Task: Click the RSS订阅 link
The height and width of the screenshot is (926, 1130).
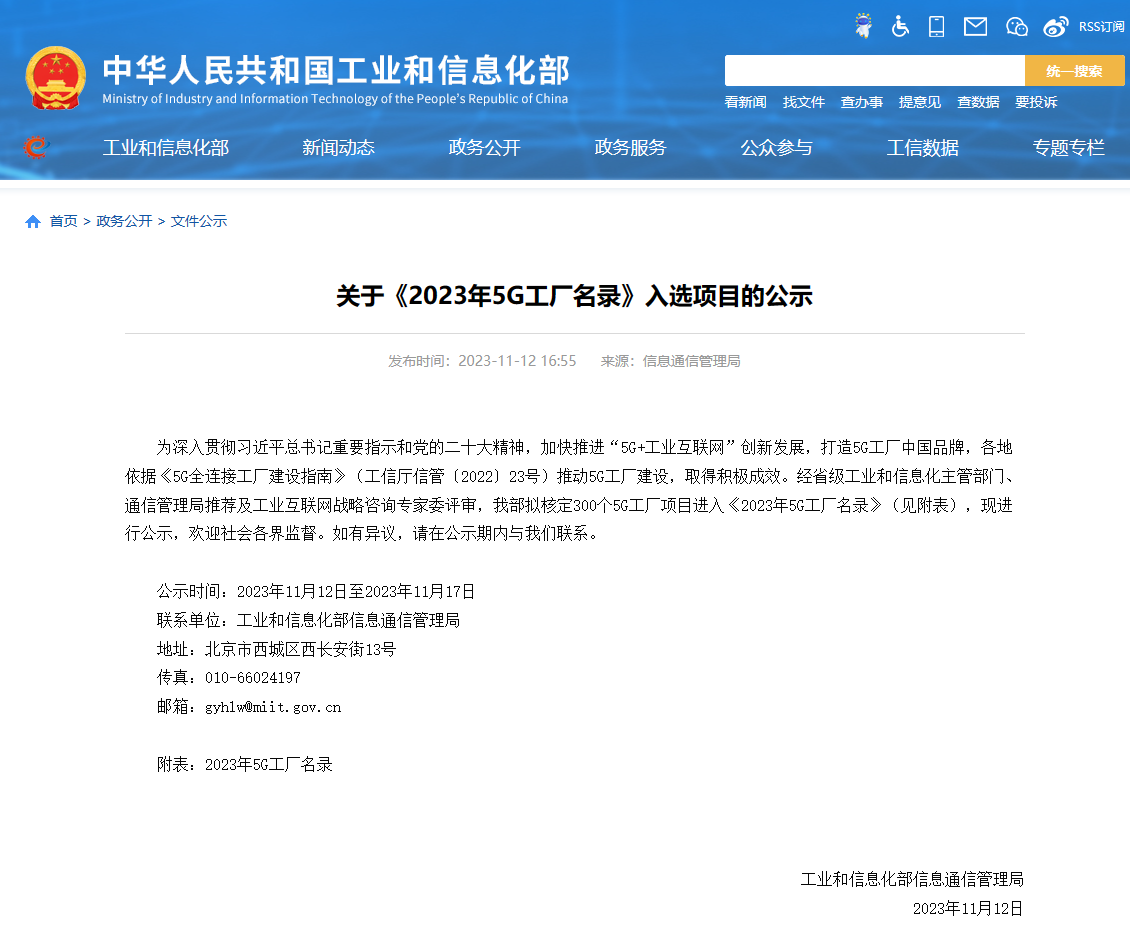Action: click(1101, 26)
